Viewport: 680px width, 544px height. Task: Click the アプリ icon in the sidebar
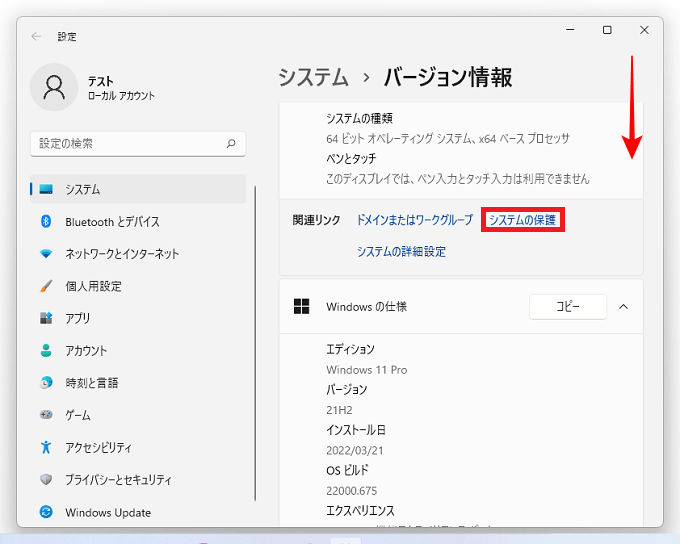[x=46, y=318]
